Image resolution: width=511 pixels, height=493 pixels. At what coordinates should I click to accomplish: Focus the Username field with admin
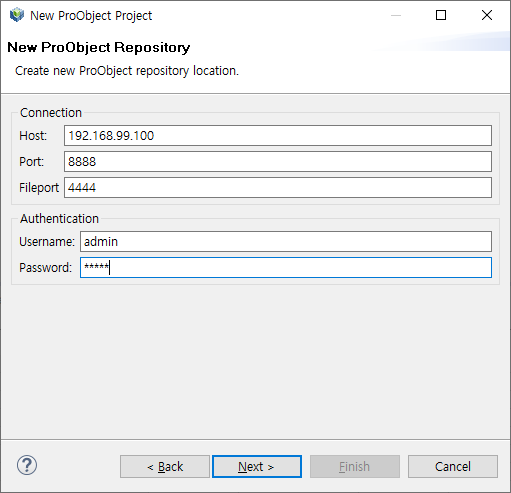click(286, 242)
